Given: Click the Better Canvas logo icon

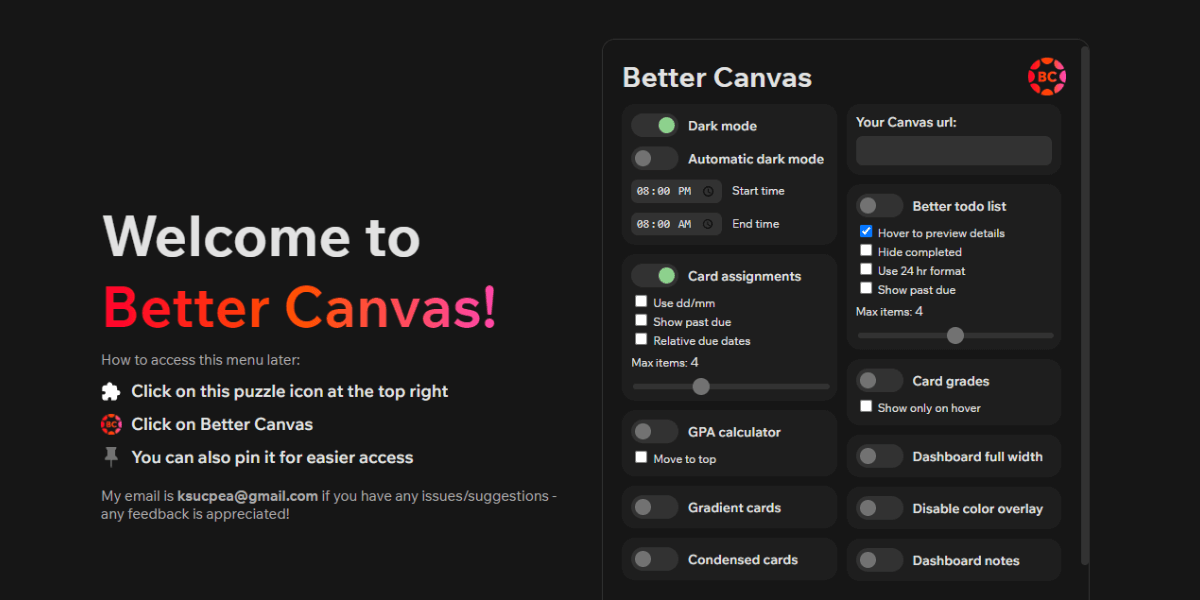Looking at the screenshot, I should tap(1046, 77).
